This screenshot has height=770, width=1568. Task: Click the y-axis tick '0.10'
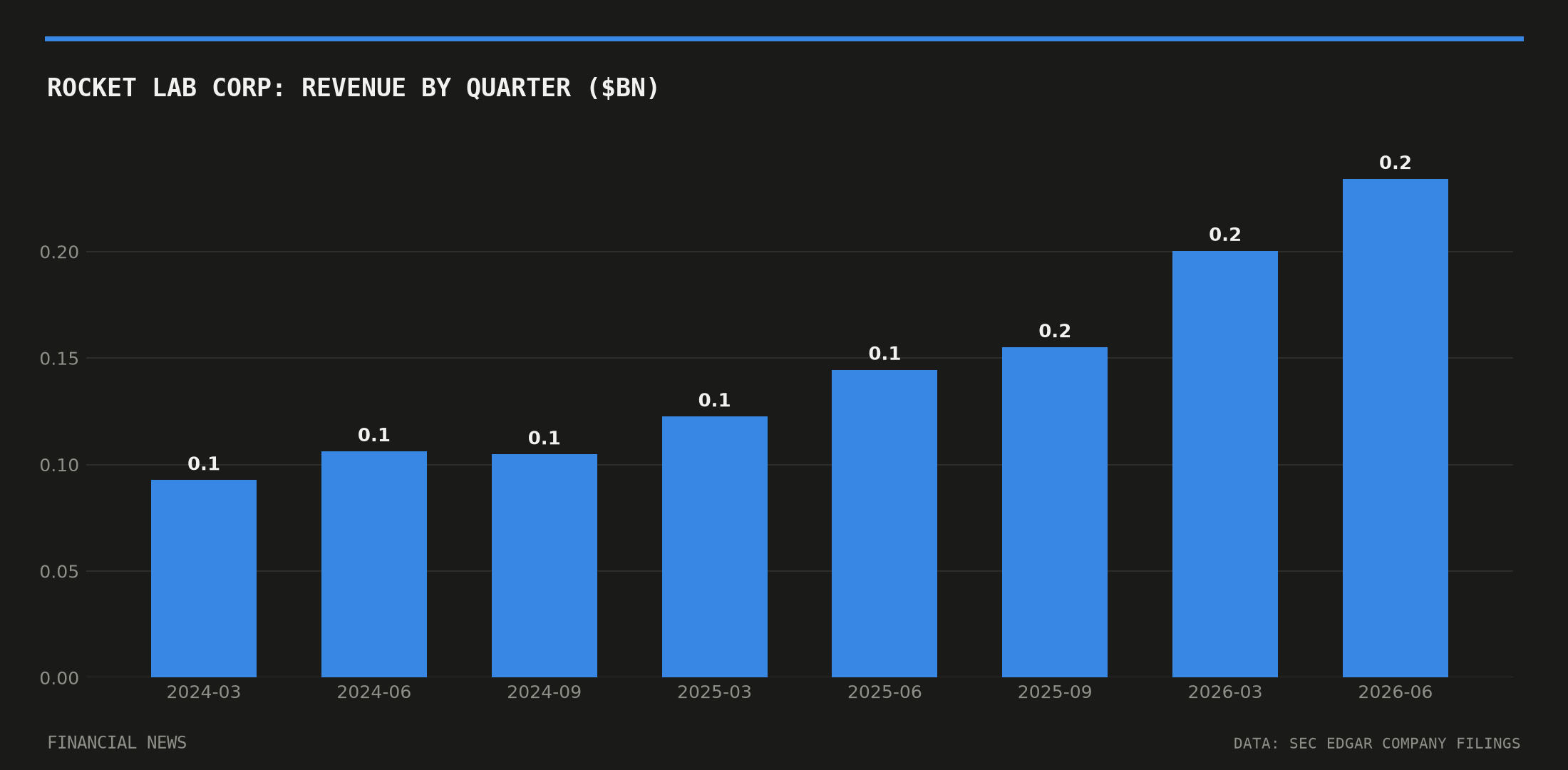59,466
